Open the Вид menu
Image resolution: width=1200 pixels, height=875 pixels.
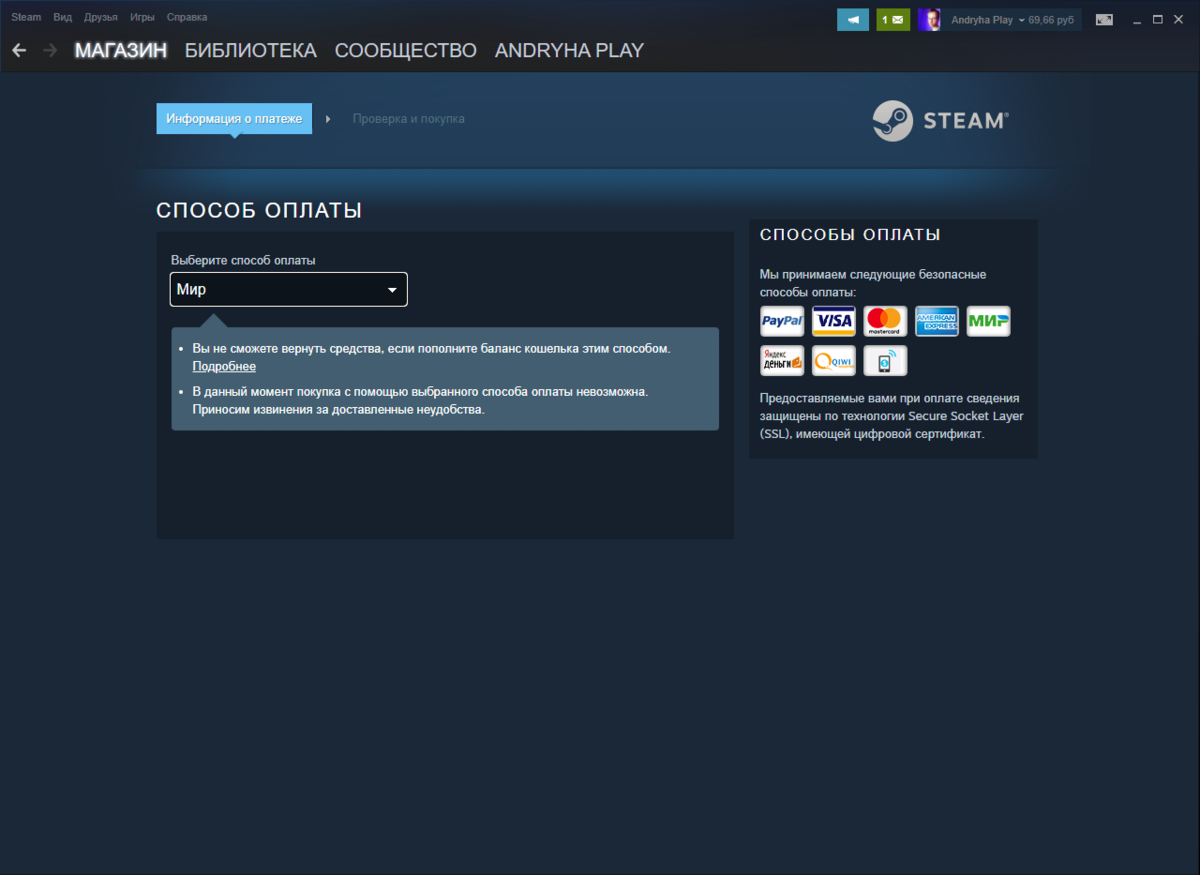click(63, 17)
